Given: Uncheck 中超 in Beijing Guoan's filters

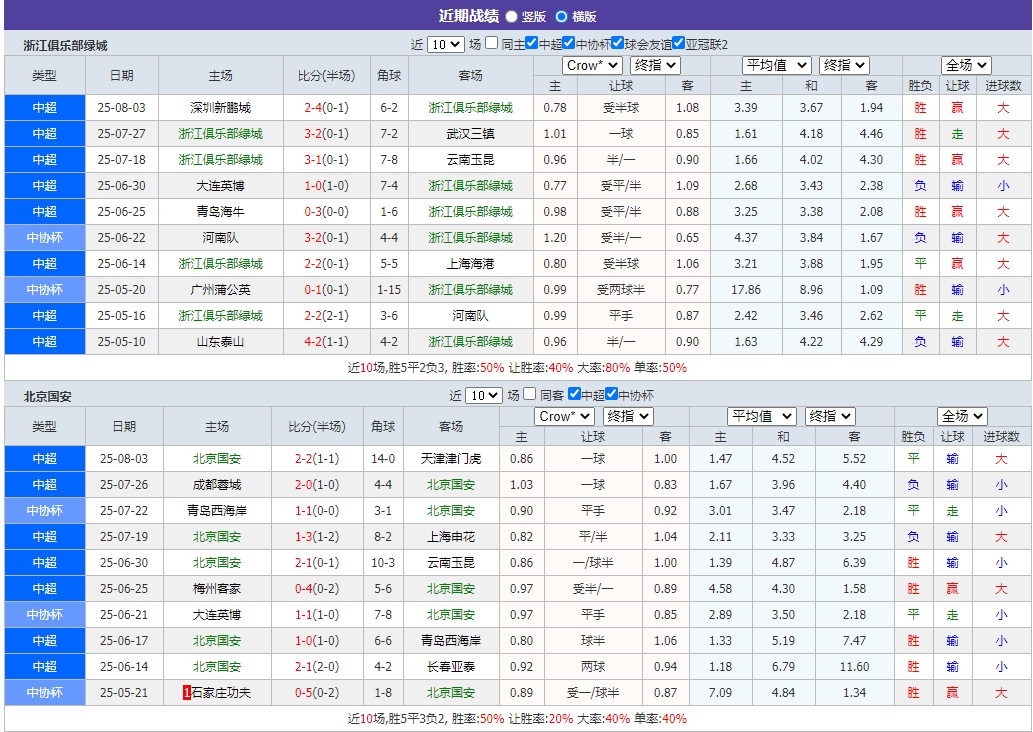Looking at the screenshot, I should click(574, 395).
